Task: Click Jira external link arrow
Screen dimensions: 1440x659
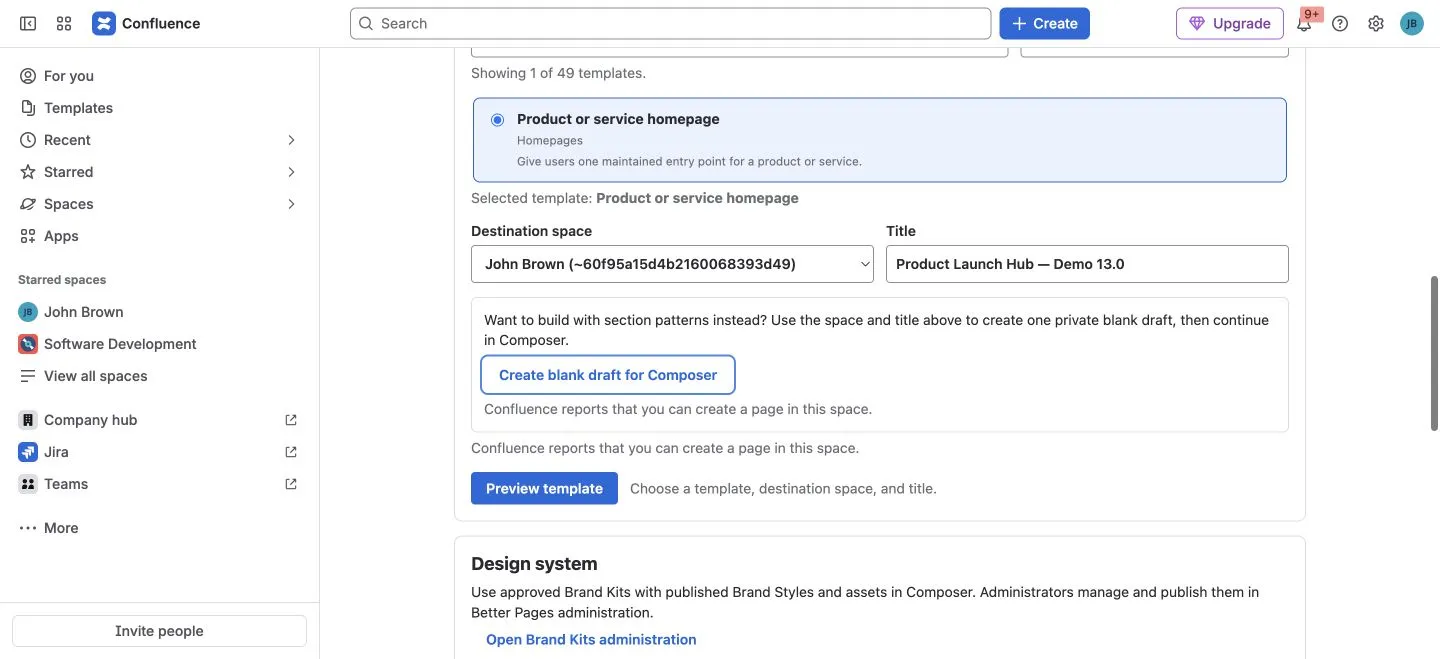Action: coord(291,452)
